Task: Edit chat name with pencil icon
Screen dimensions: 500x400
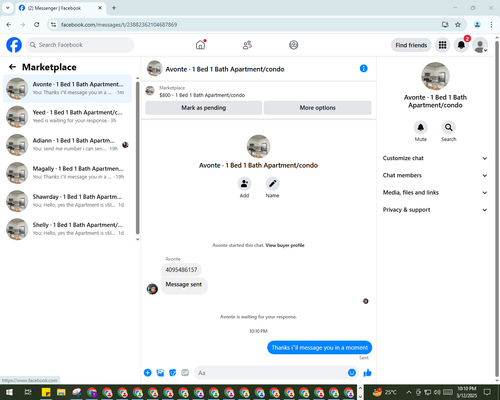Action: pos(272,184)
